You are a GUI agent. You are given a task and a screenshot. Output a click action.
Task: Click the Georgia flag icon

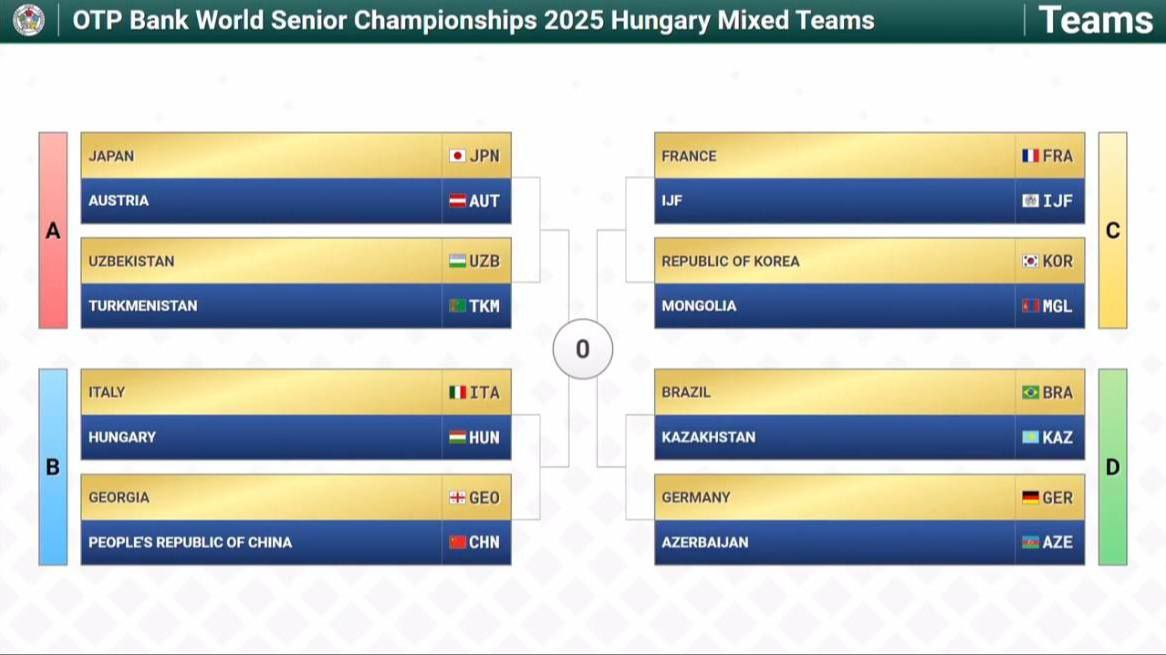coord(458,497)
